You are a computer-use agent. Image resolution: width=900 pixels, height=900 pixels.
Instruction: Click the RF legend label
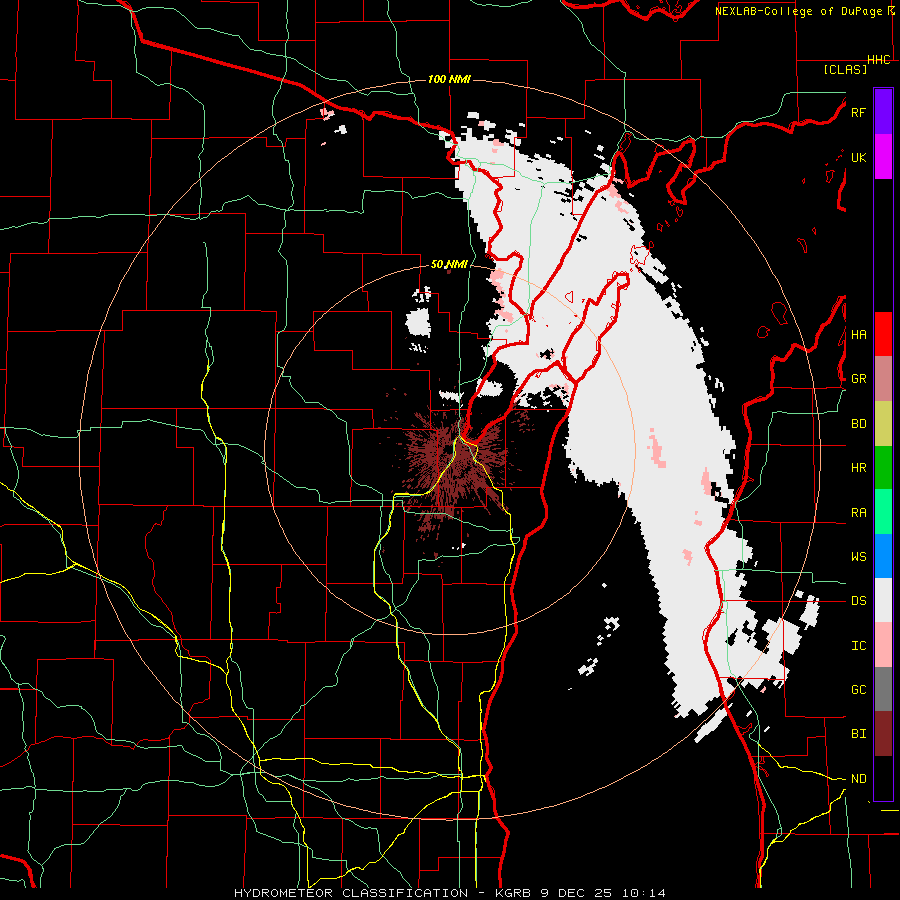coord(858,112)
